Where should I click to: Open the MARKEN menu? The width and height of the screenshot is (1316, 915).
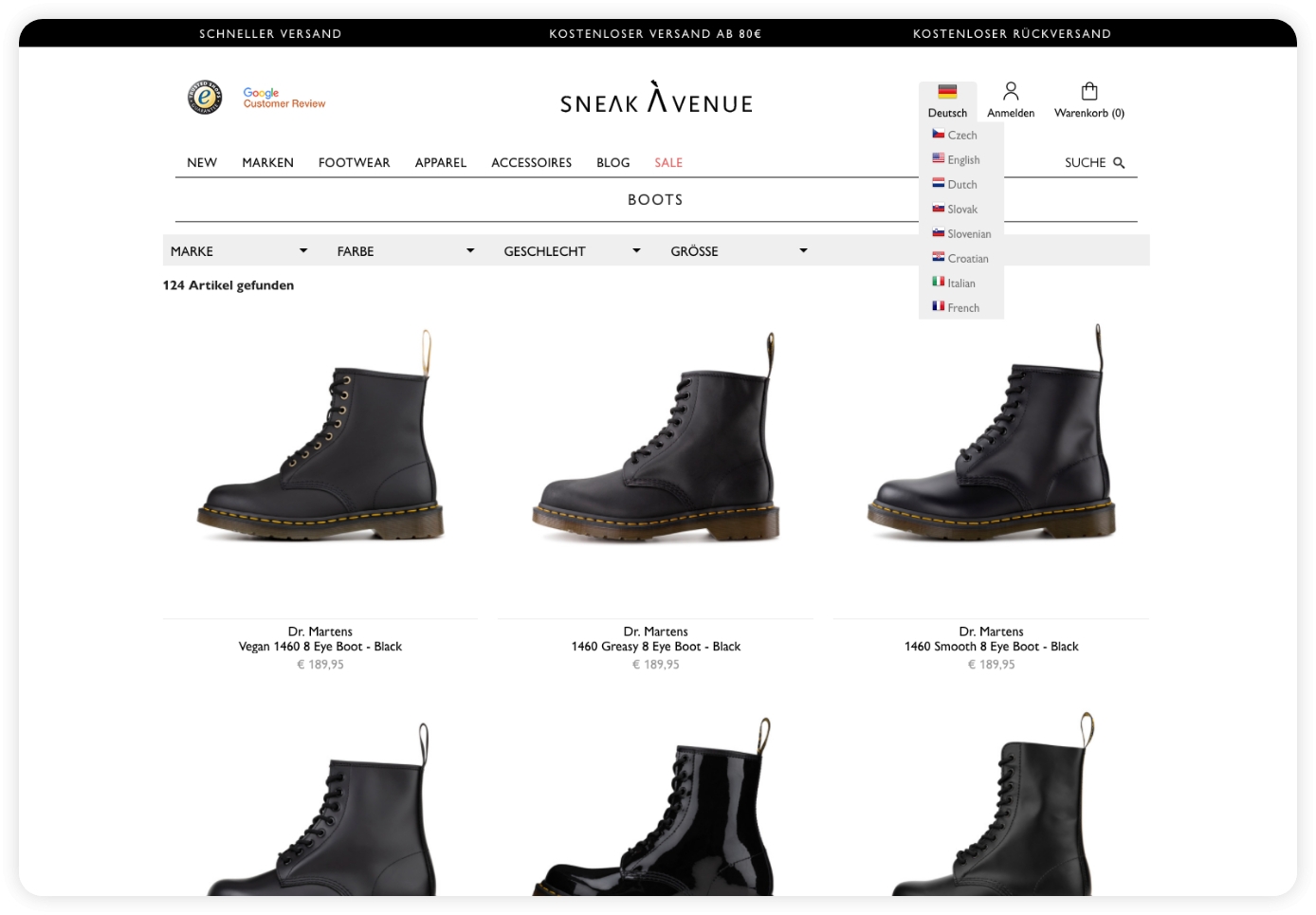pyautogui.click(x=267, y=163)
